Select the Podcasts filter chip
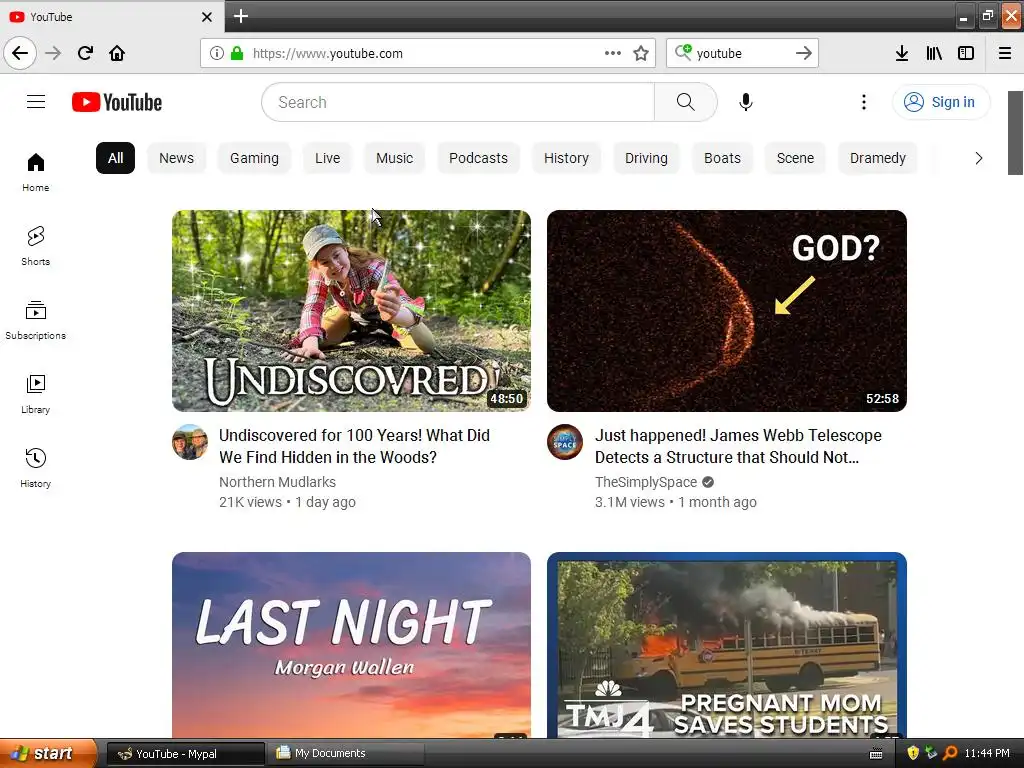The height and width of the screenshot is (768, 1024). [478, 158]
